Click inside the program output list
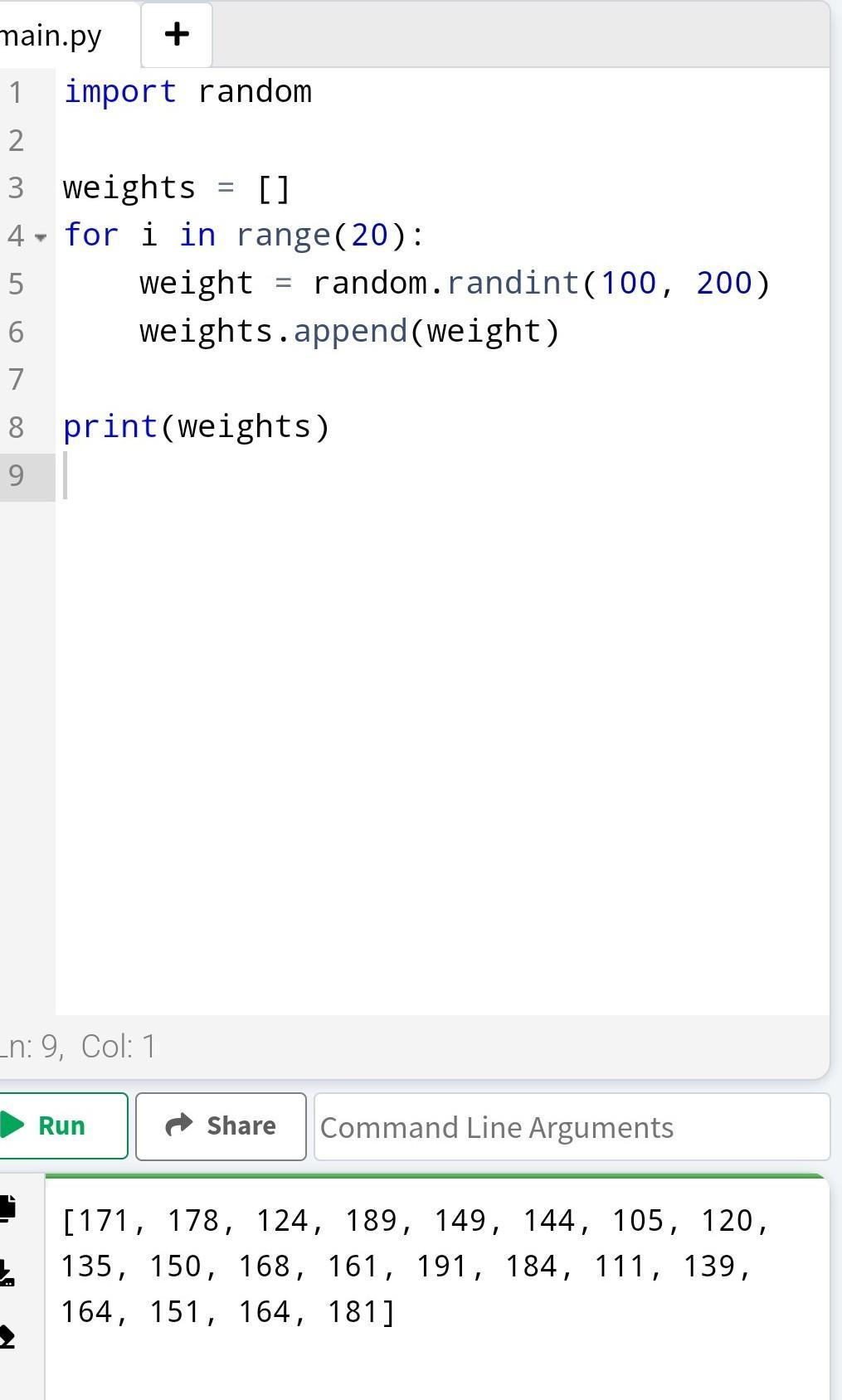The height and width of the screenshot is (1400, 842). click(x=416, y=1266)
